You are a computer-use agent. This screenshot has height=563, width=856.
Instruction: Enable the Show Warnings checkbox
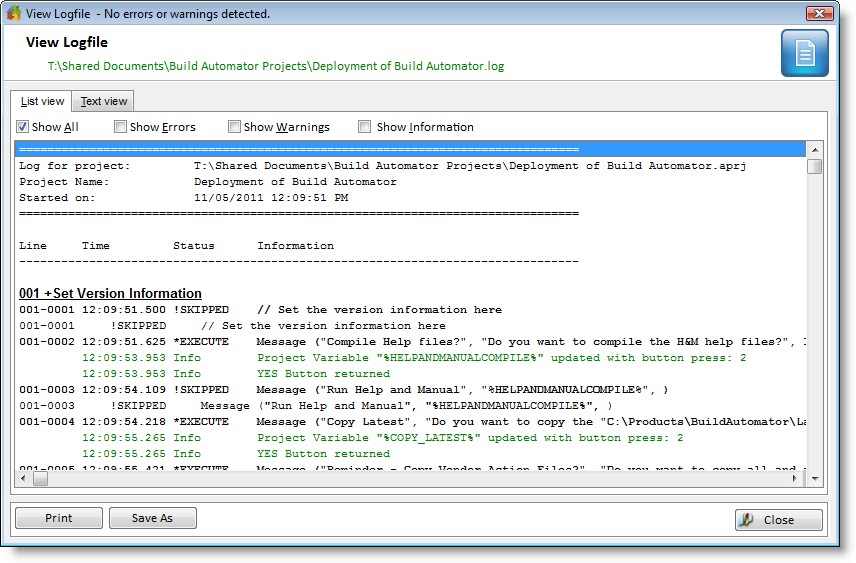pos(234,127)
